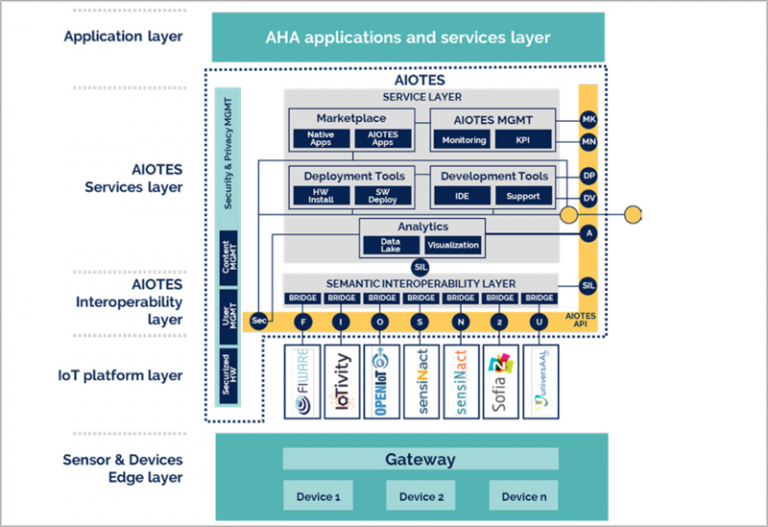Viewport: 768px width, 527px height.
Task: Select the Sofia2 platform logo
Action: click(500, 381)
